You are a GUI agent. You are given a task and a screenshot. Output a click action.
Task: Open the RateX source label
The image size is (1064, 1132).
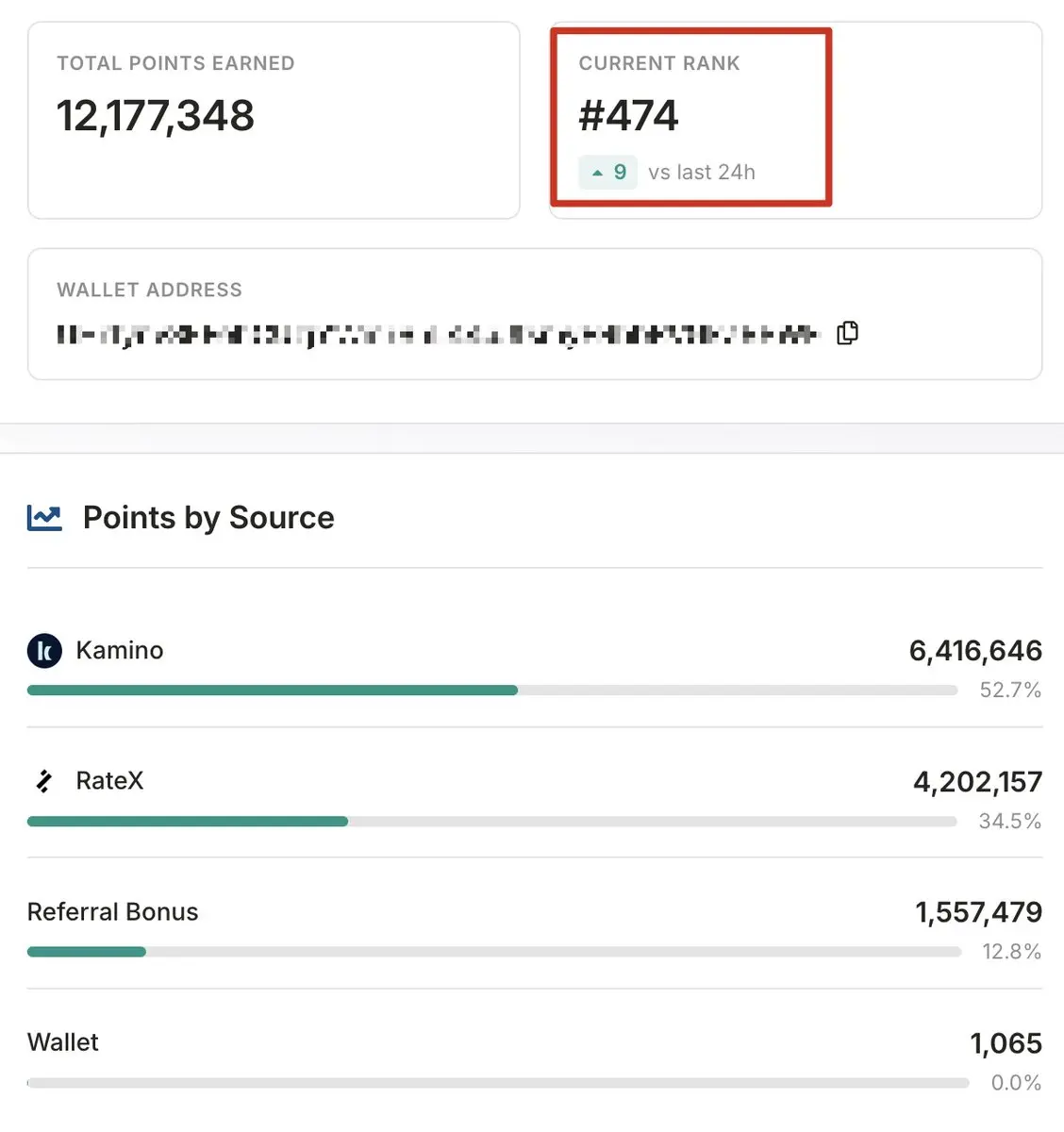pos(110,781)
